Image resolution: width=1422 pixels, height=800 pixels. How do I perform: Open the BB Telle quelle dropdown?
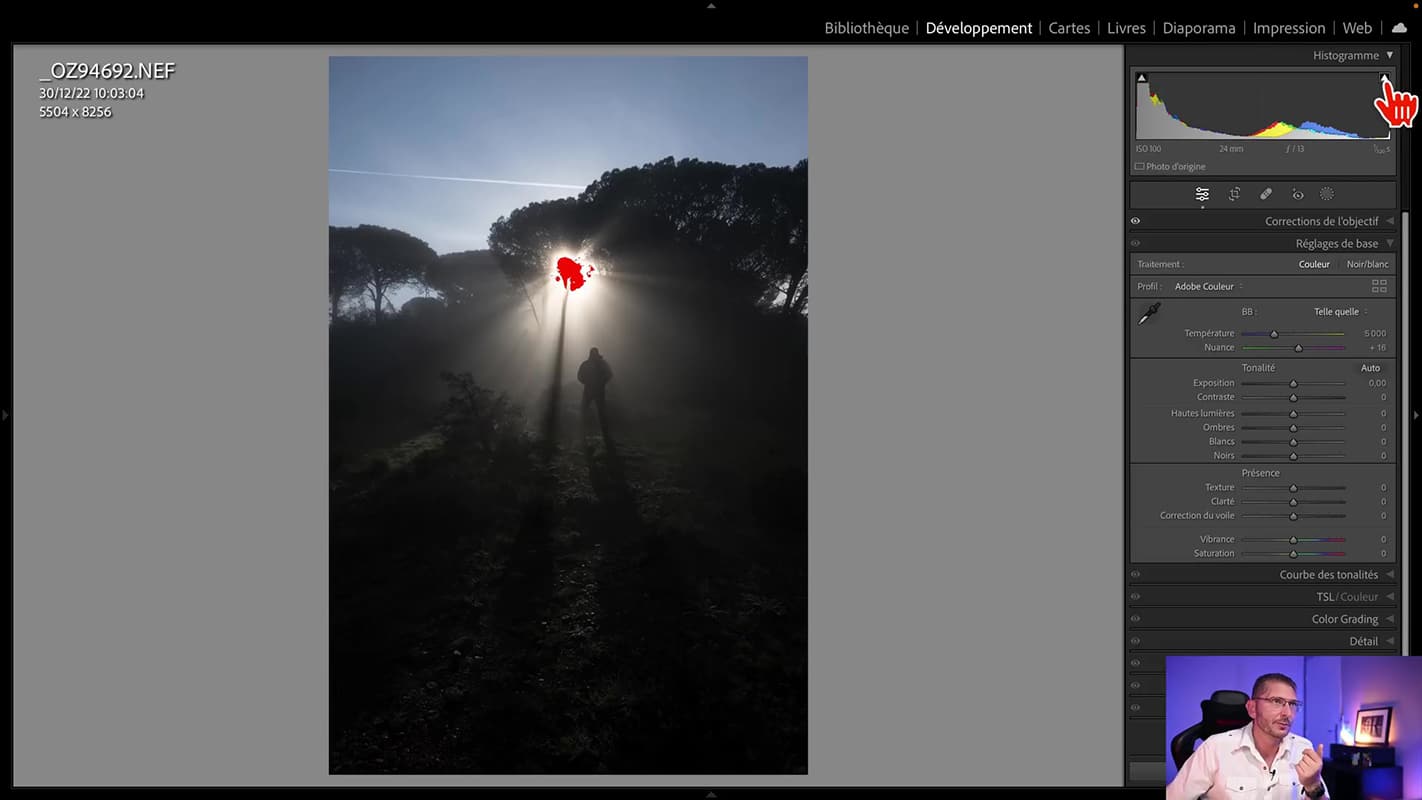(x=1340, y=311)
